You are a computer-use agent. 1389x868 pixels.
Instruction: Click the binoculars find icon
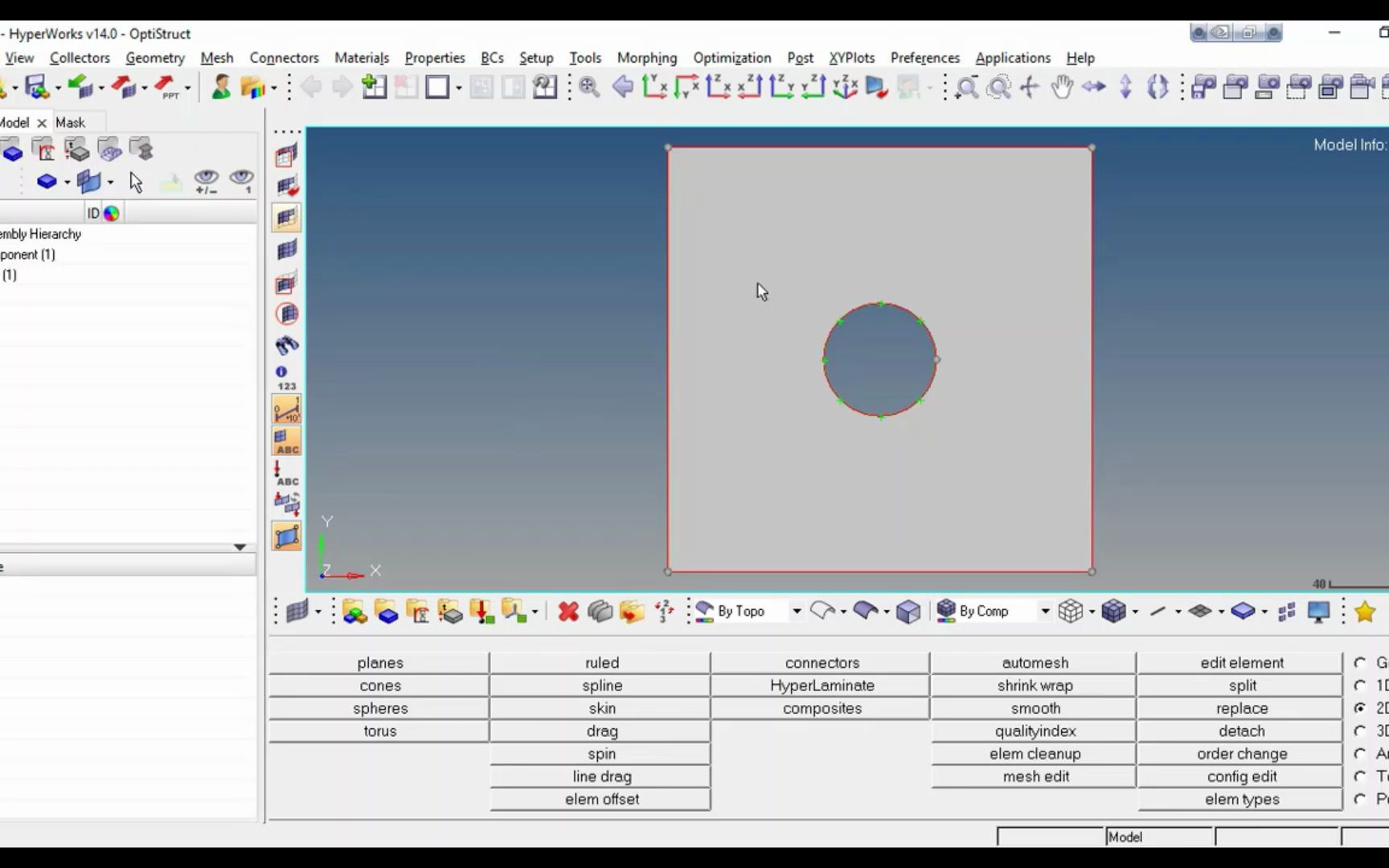(x=287, y=346)
